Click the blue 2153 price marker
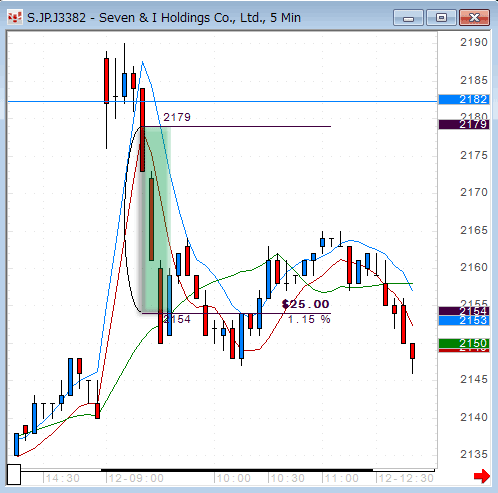Image resolution: width=498 pixels, height=493 pixels. click(464, 320)
